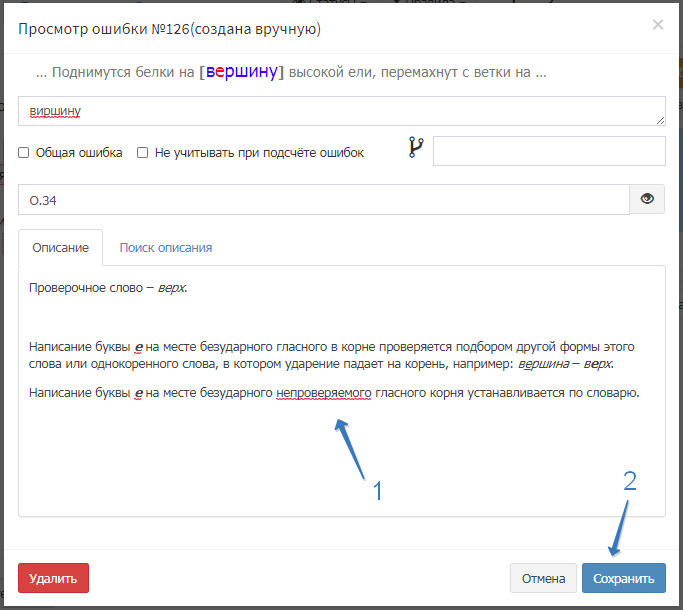
Task: Grab the resize handle of 'виршину' textarea
Action: (x=660, y=120)
